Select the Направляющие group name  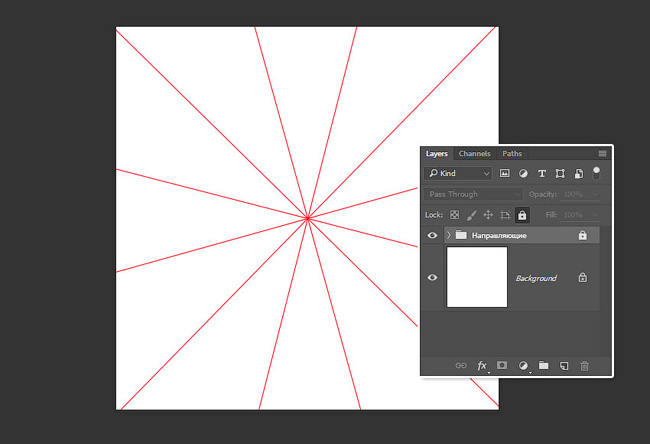point(499,235)
